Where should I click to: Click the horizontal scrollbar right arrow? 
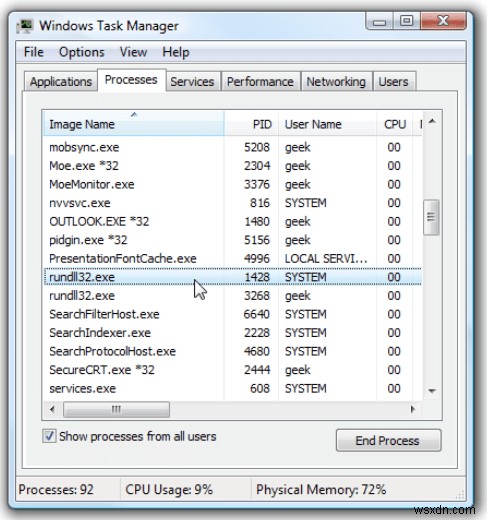pos(413,409)
